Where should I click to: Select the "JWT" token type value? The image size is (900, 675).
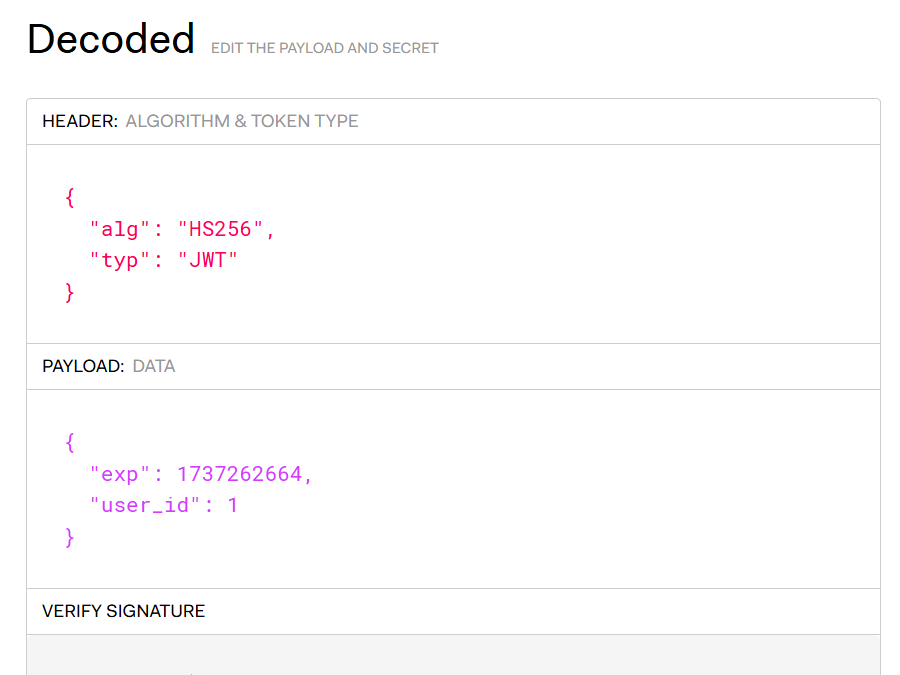208,261
